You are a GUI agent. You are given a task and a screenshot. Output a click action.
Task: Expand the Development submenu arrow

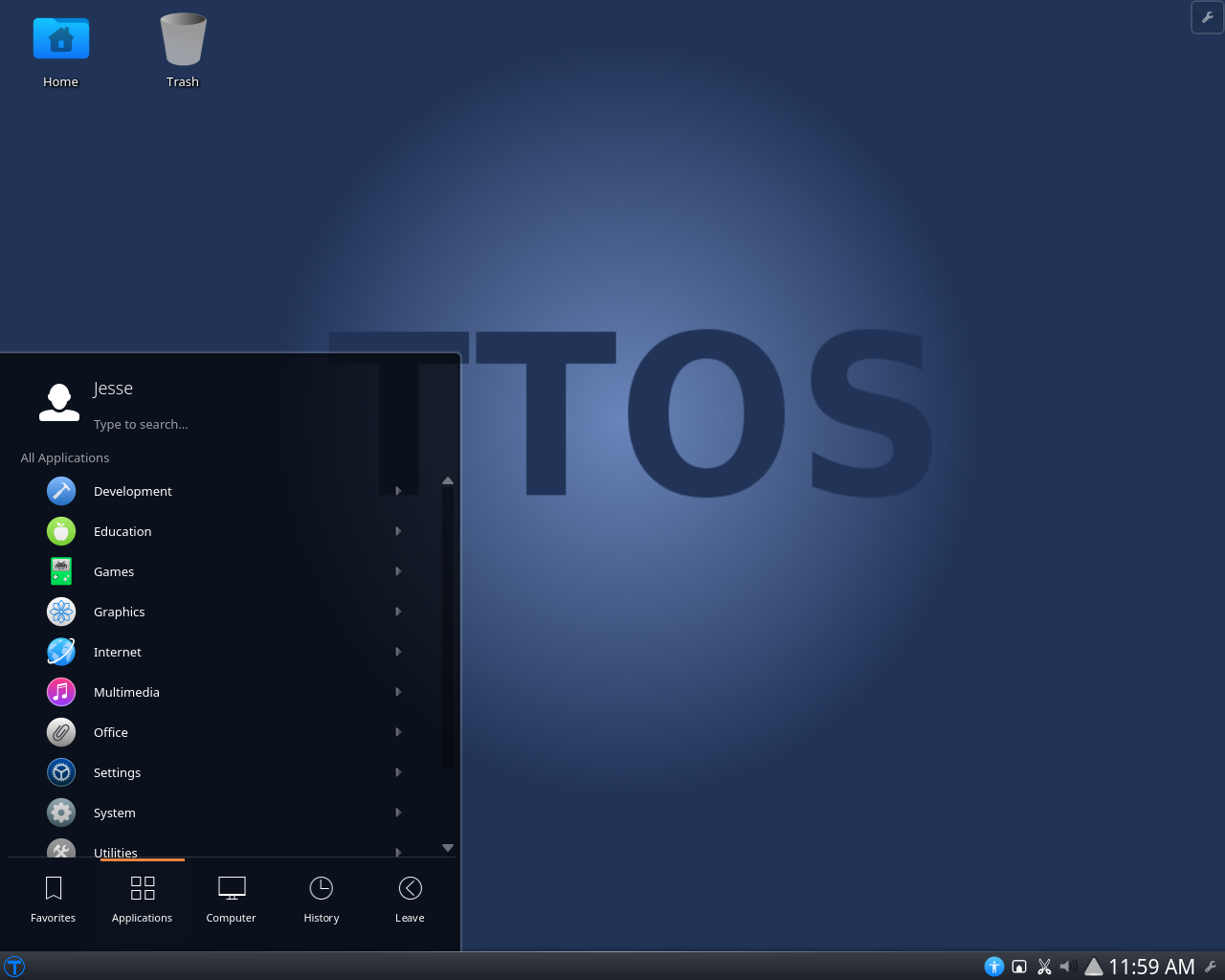[398, 491]
